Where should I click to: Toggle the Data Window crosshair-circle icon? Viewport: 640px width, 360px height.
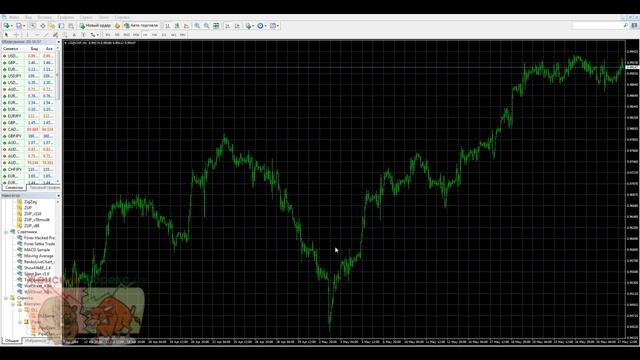pos(42,26)
